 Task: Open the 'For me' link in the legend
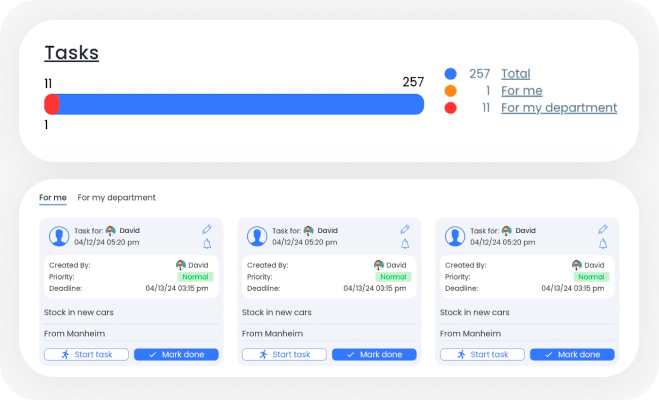[x=522, y=91]
